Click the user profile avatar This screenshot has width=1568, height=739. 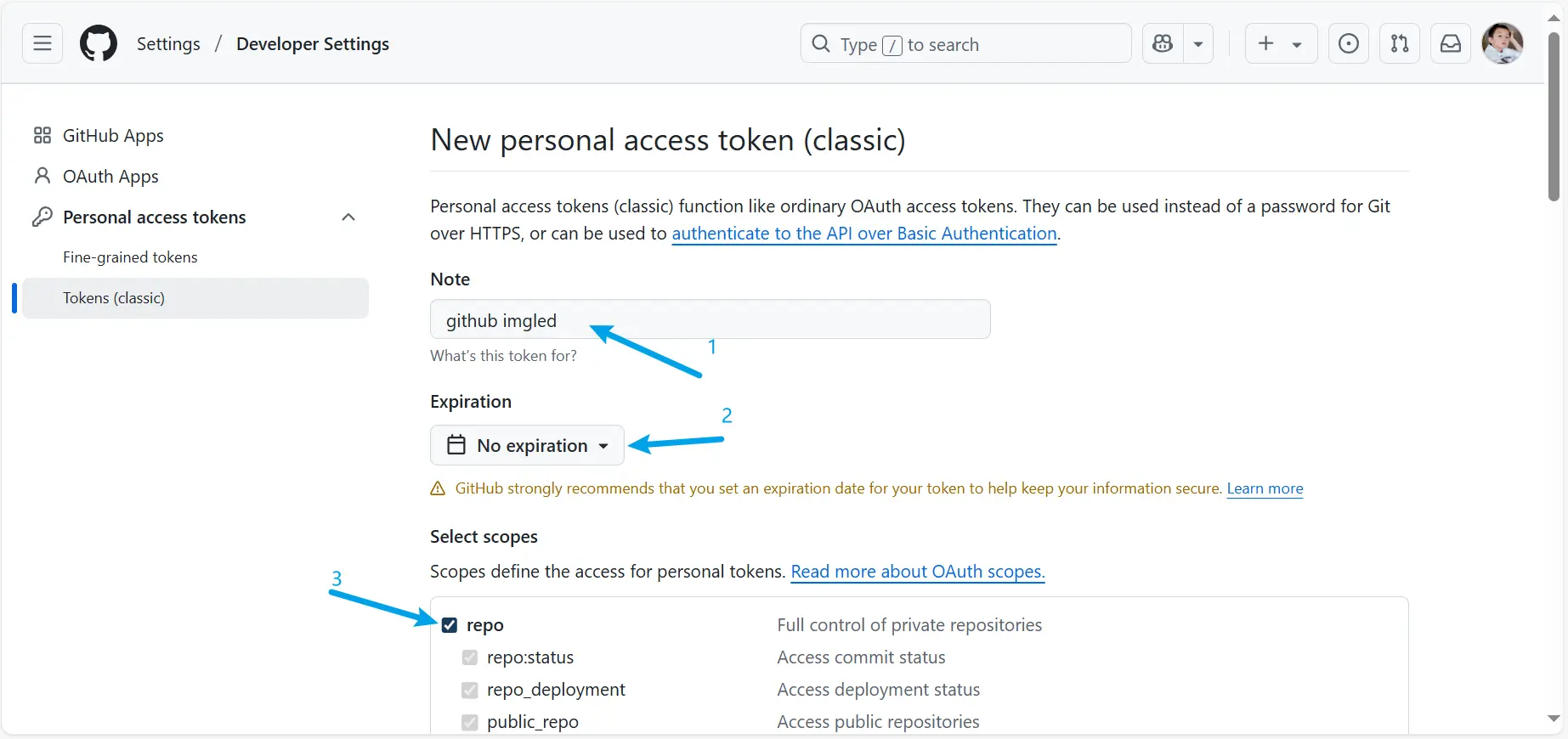(1503, 43)
